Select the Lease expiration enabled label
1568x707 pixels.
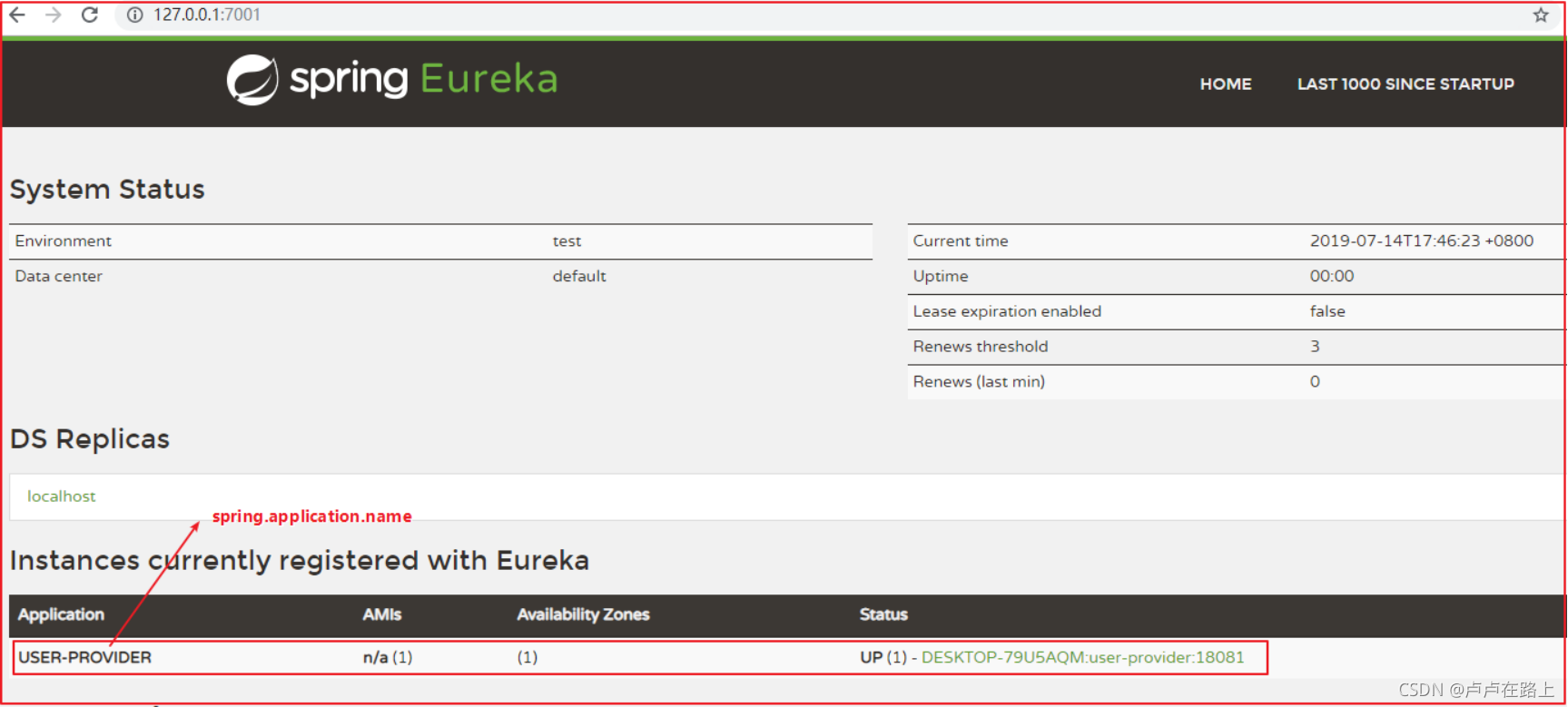point(1007,311)
